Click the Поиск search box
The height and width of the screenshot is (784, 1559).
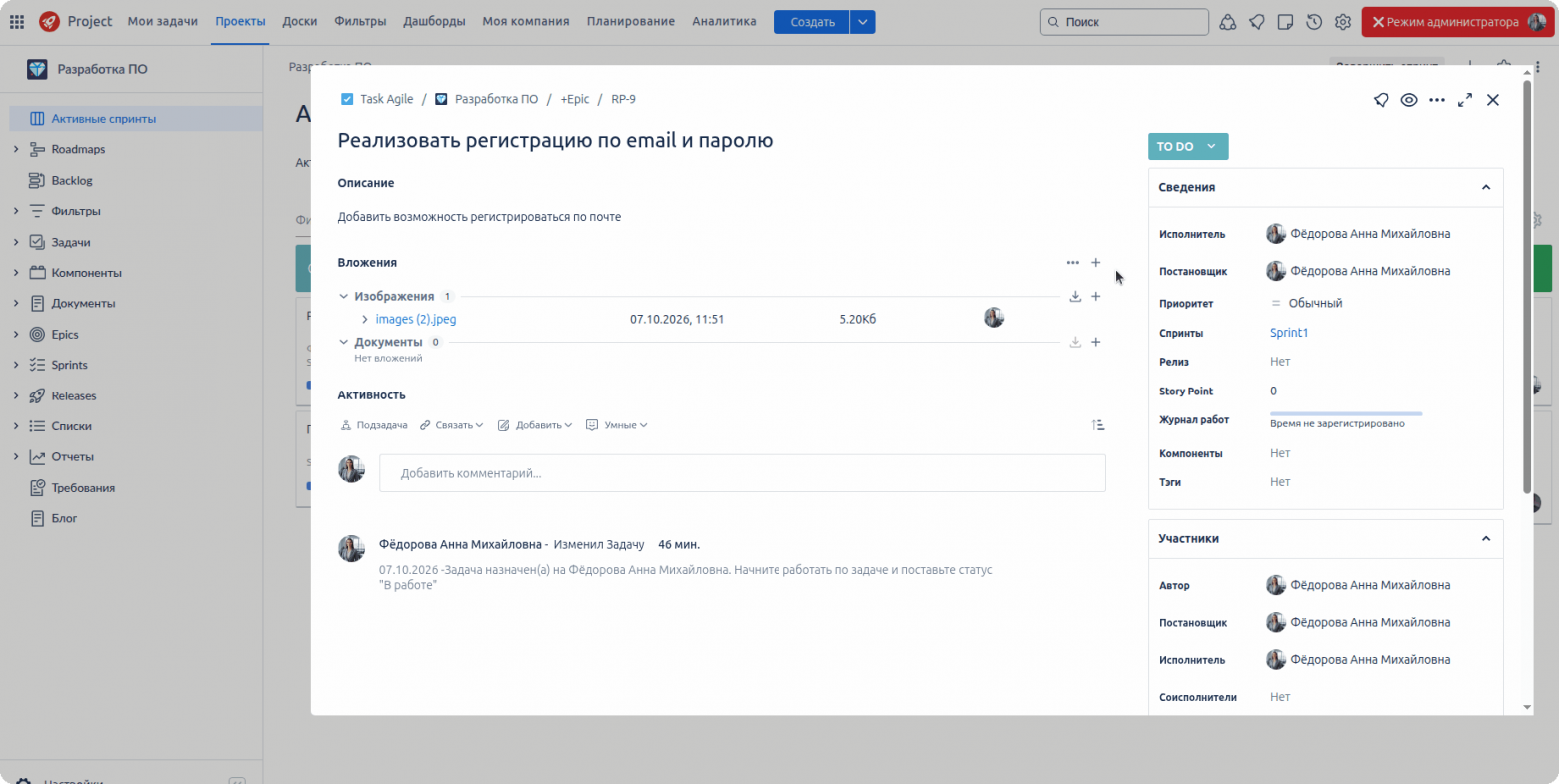[x=1124, y=22]
